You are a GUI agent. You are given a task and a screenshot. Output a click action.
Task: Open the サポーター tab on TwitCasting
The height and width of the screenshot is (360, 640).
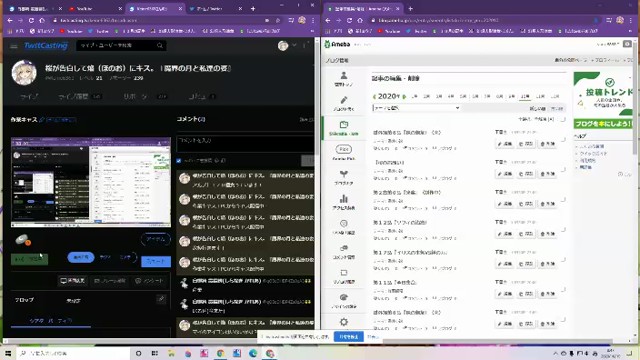point(145,96)
